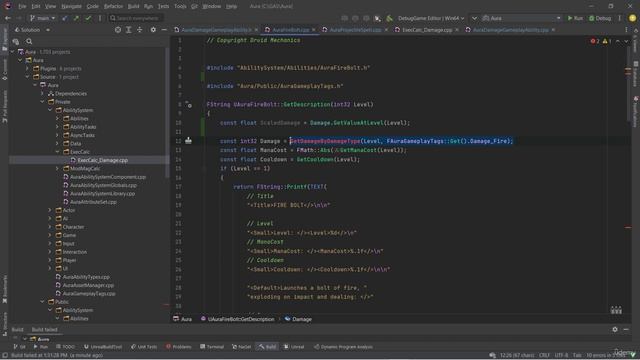Expand the Interaction folder
Screen dimensions: 640x360
pyautogui.click(x=50, y=252)
